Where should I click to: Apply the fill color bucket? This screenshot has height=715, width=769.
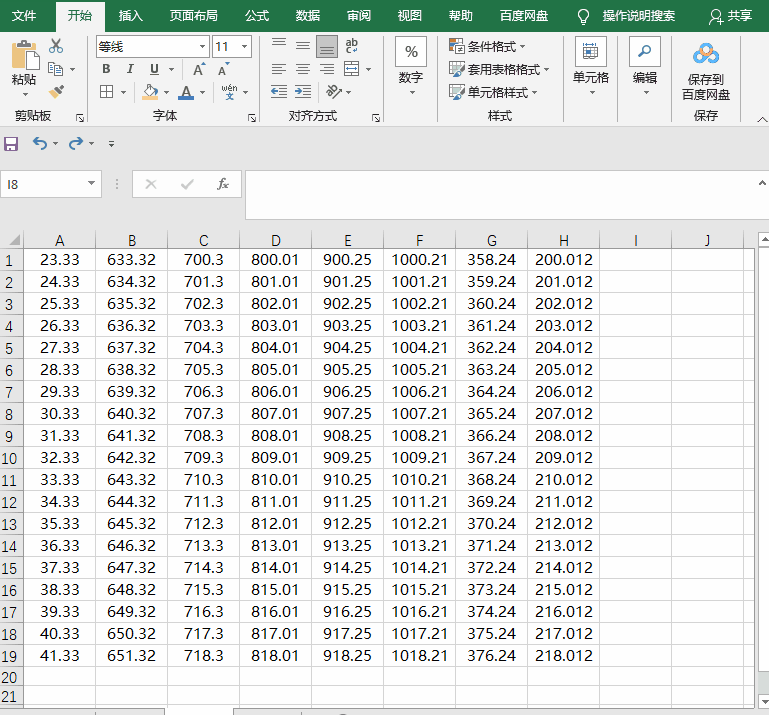150,92
